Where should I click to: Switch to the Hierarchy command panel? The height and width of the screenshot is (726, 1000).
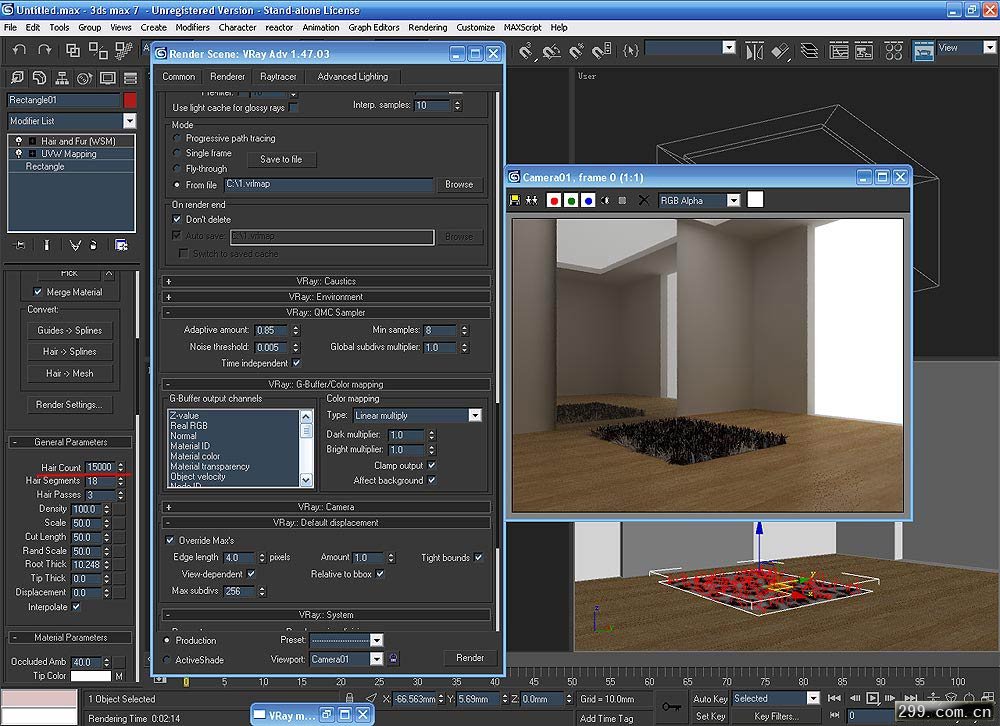coord(62,78)
